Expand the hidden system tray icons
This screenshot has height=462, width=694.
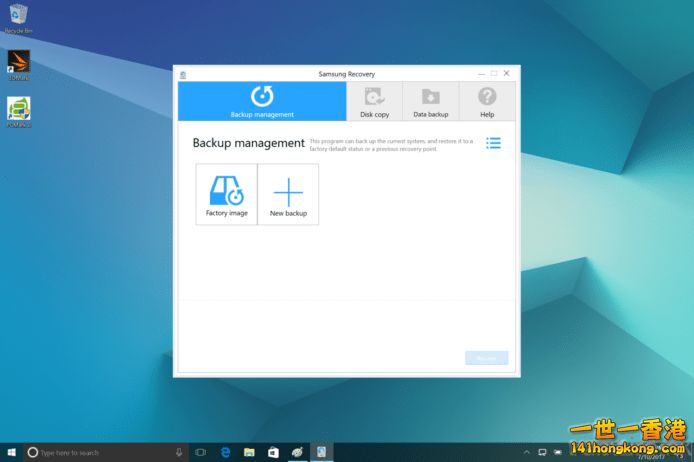tap(527, 452)
